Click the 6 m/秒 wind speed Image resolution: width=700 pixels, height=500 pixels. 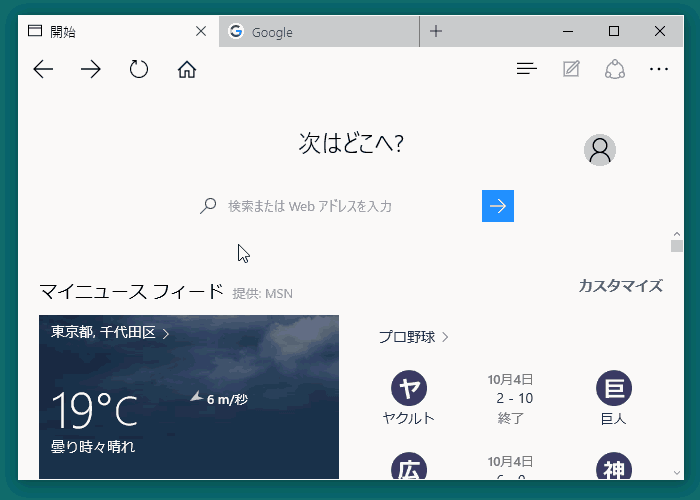click(x=227, y=399)
